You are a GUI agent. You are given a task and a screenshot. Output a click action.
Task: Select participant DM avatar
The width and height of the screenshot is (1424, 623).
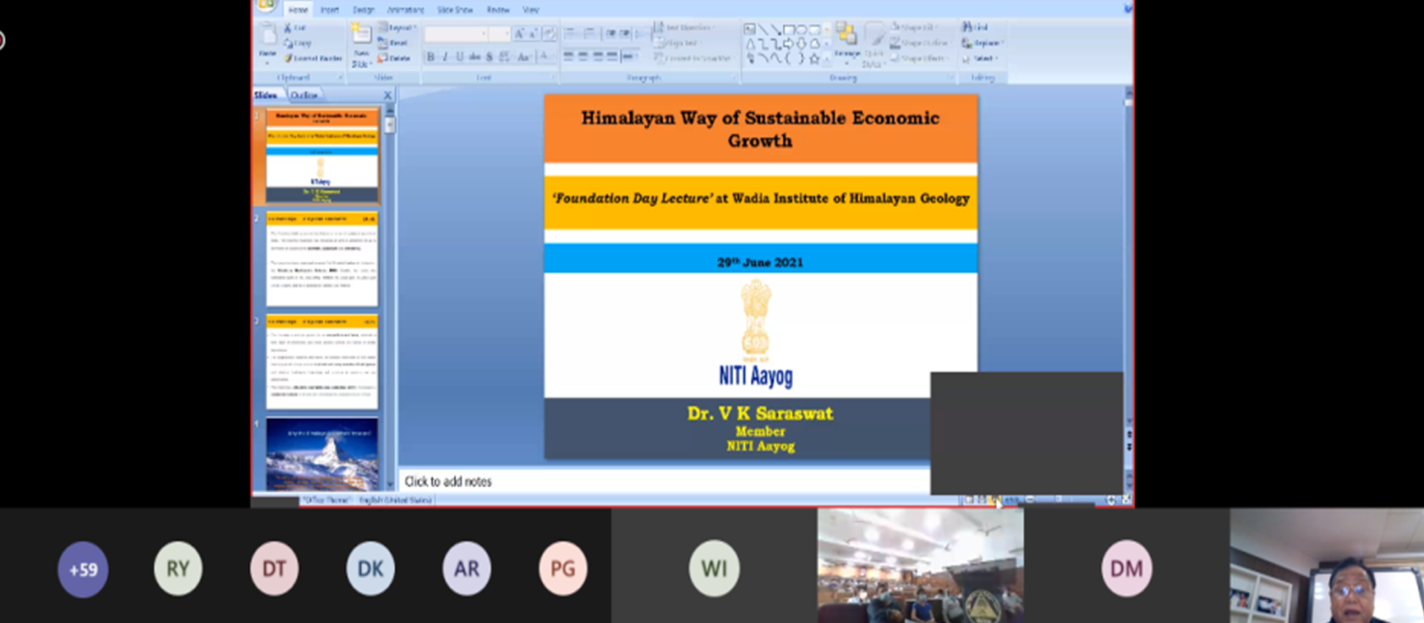pos(1127,569)
